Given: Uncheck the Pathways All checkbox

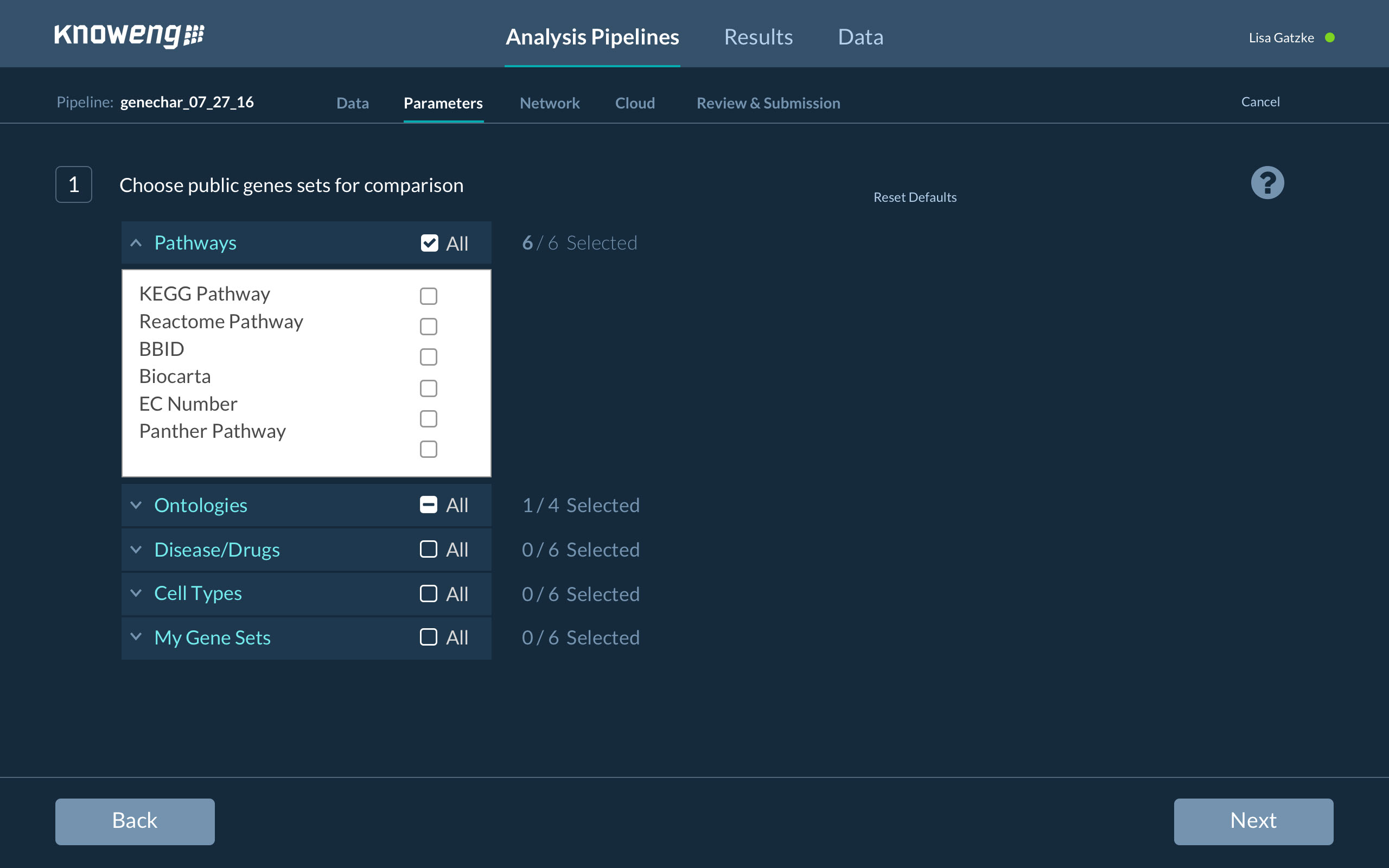Looking at the screenshot, I should coord(429,244).
